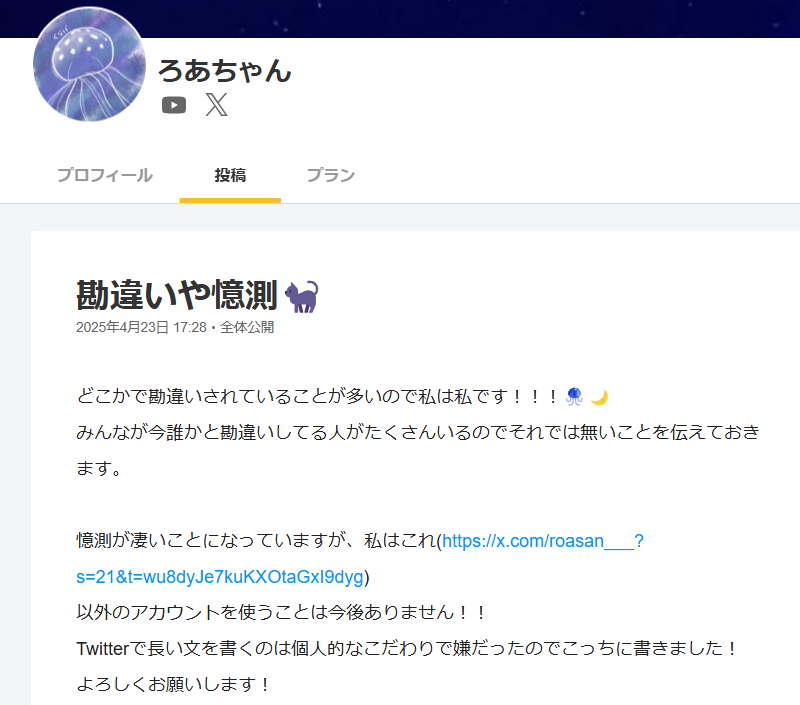Click the cat emoji in post title
This screenshot has width=800, height=705.
click(302, 296)
